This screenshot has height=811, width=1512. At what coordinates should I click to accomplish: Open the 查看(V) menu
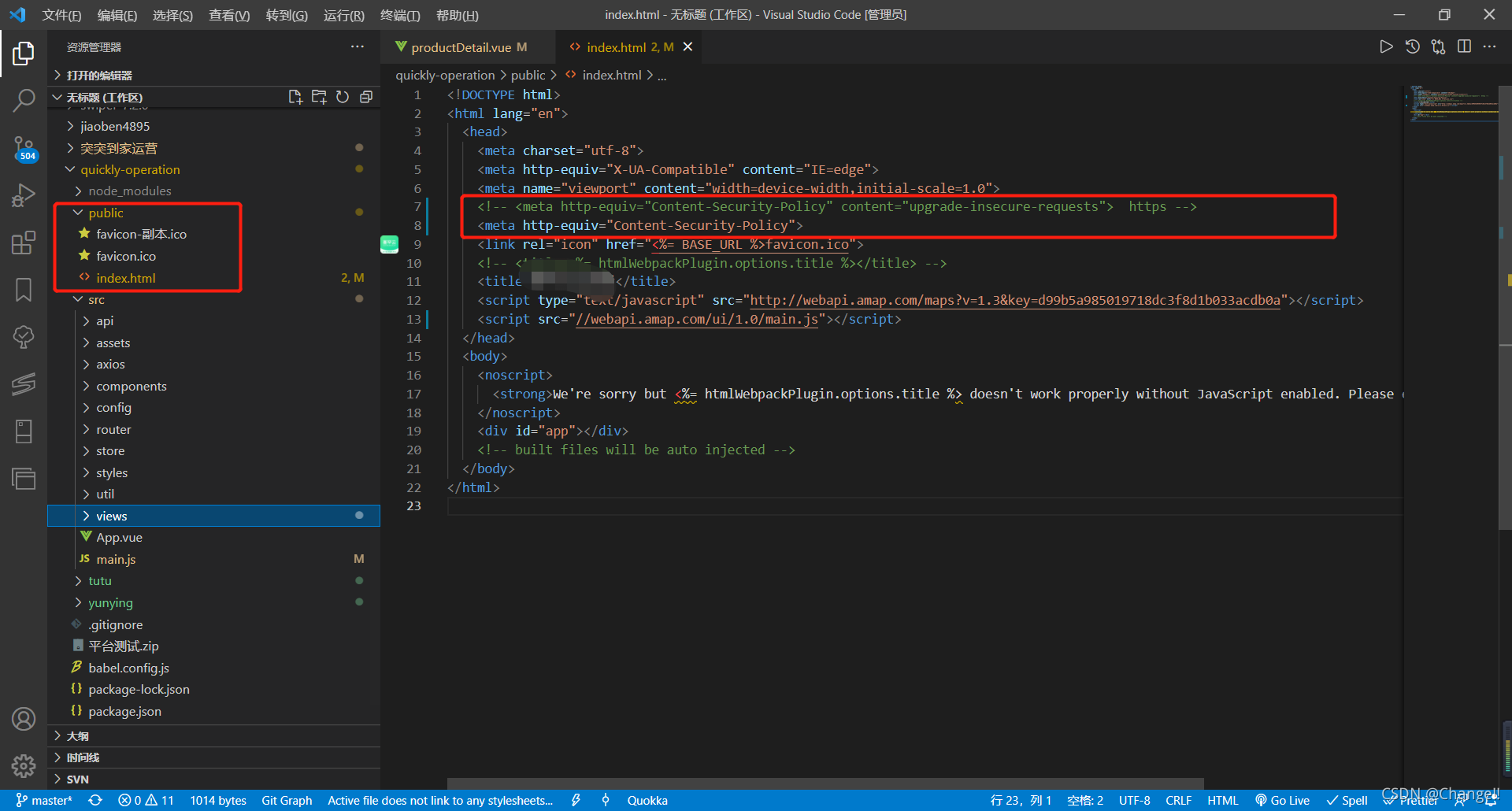(x=229, y=15)
